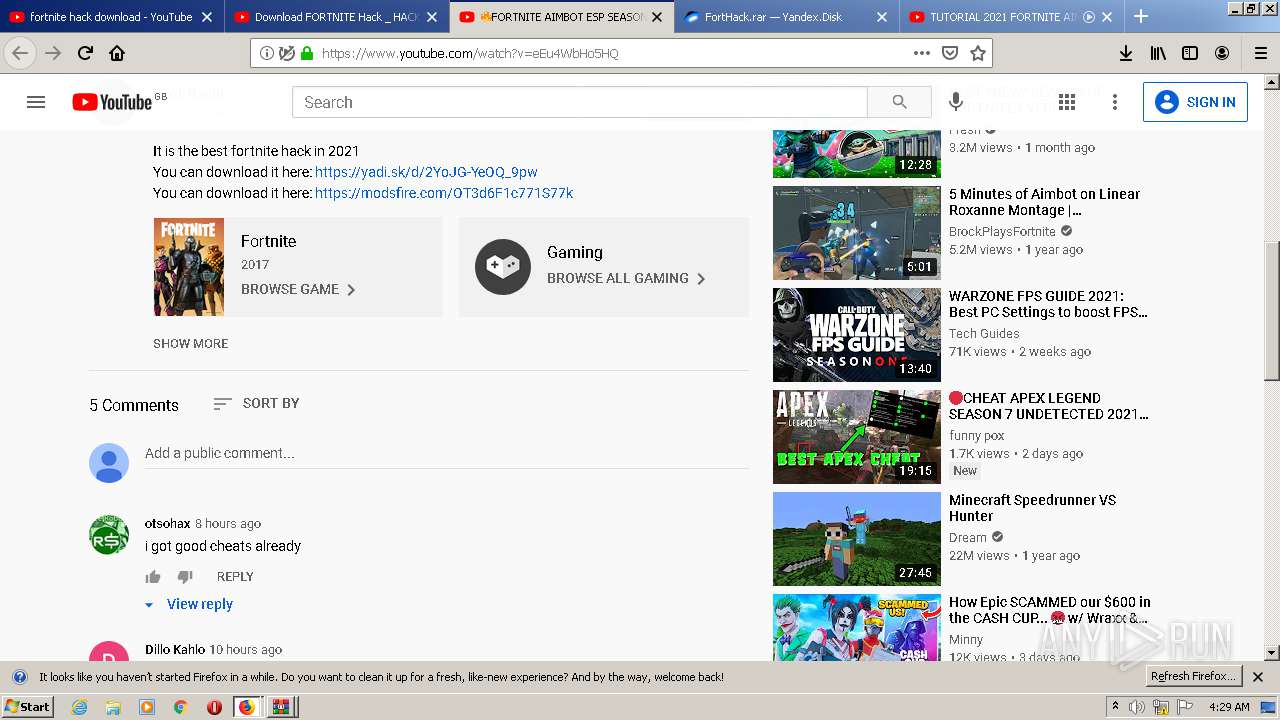
Task: Open the yadi.sk download link
Action: point(426,172)
